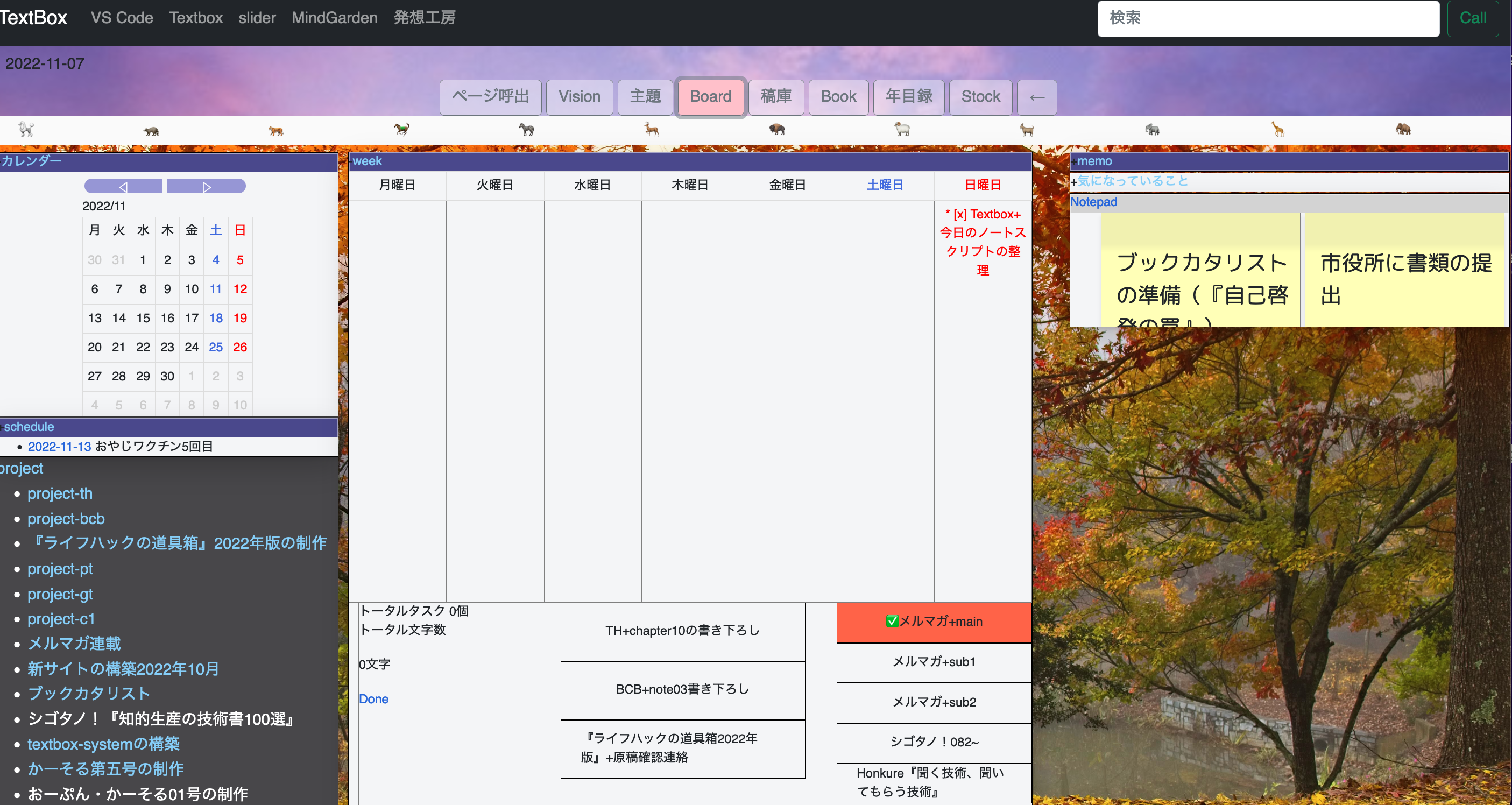Click the Done link below トータル文字数
The image size is (1512, 805).
(374, 698)
